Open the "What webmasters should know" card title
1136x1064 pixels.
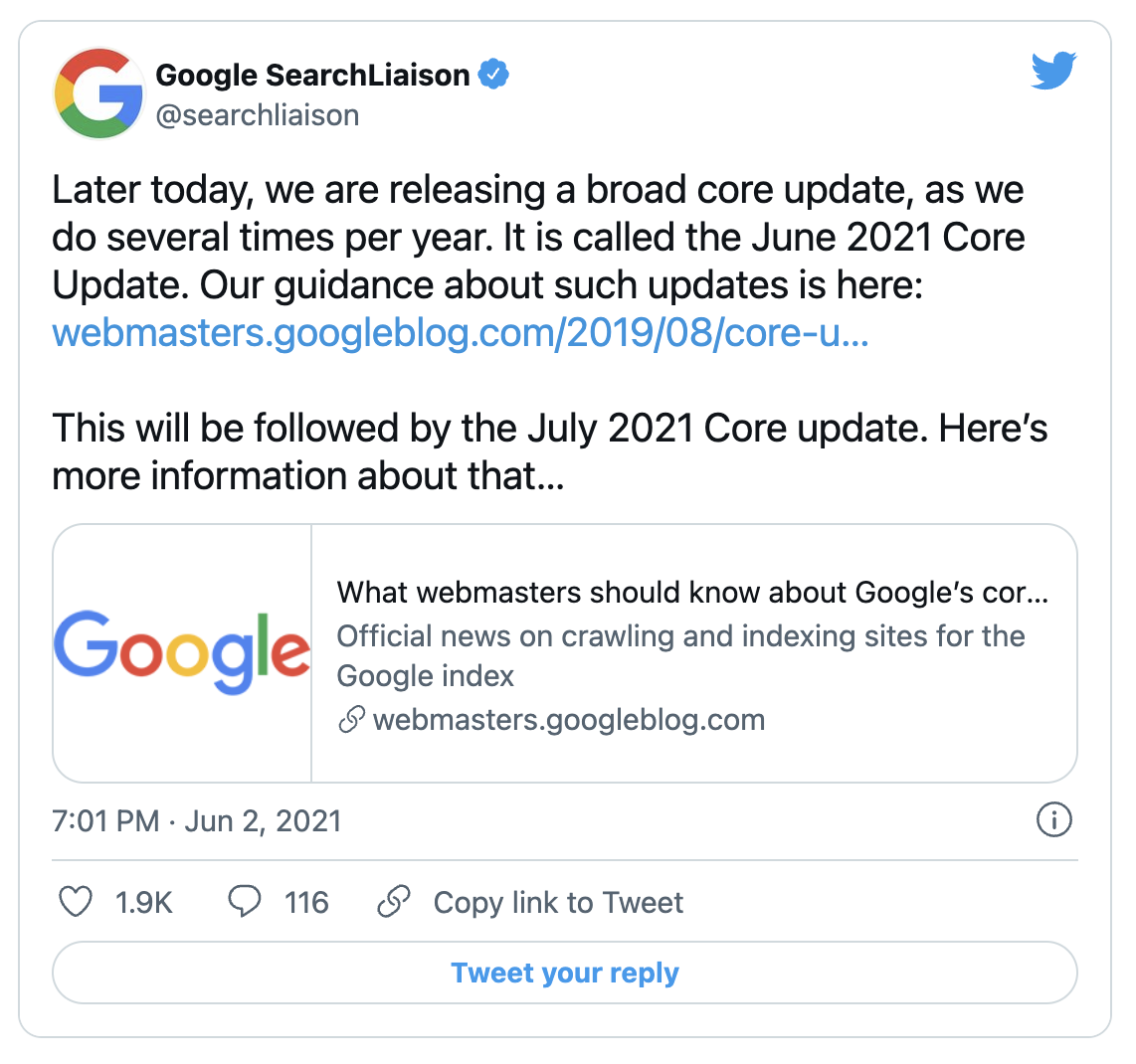(692, 593)
